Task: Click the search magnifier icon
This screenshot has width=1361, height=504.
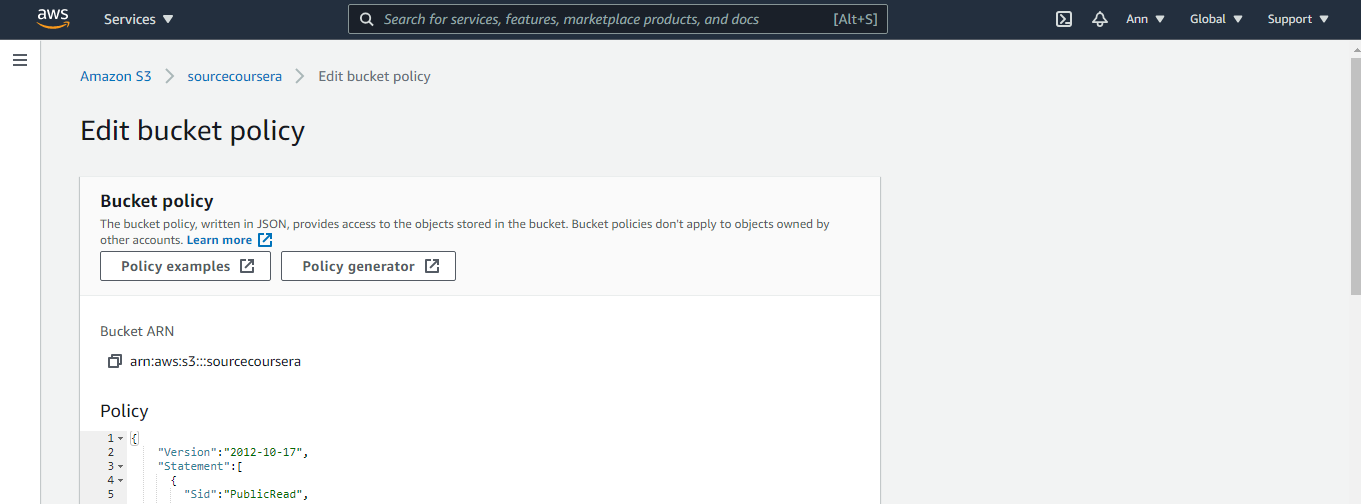Action: 367,19
